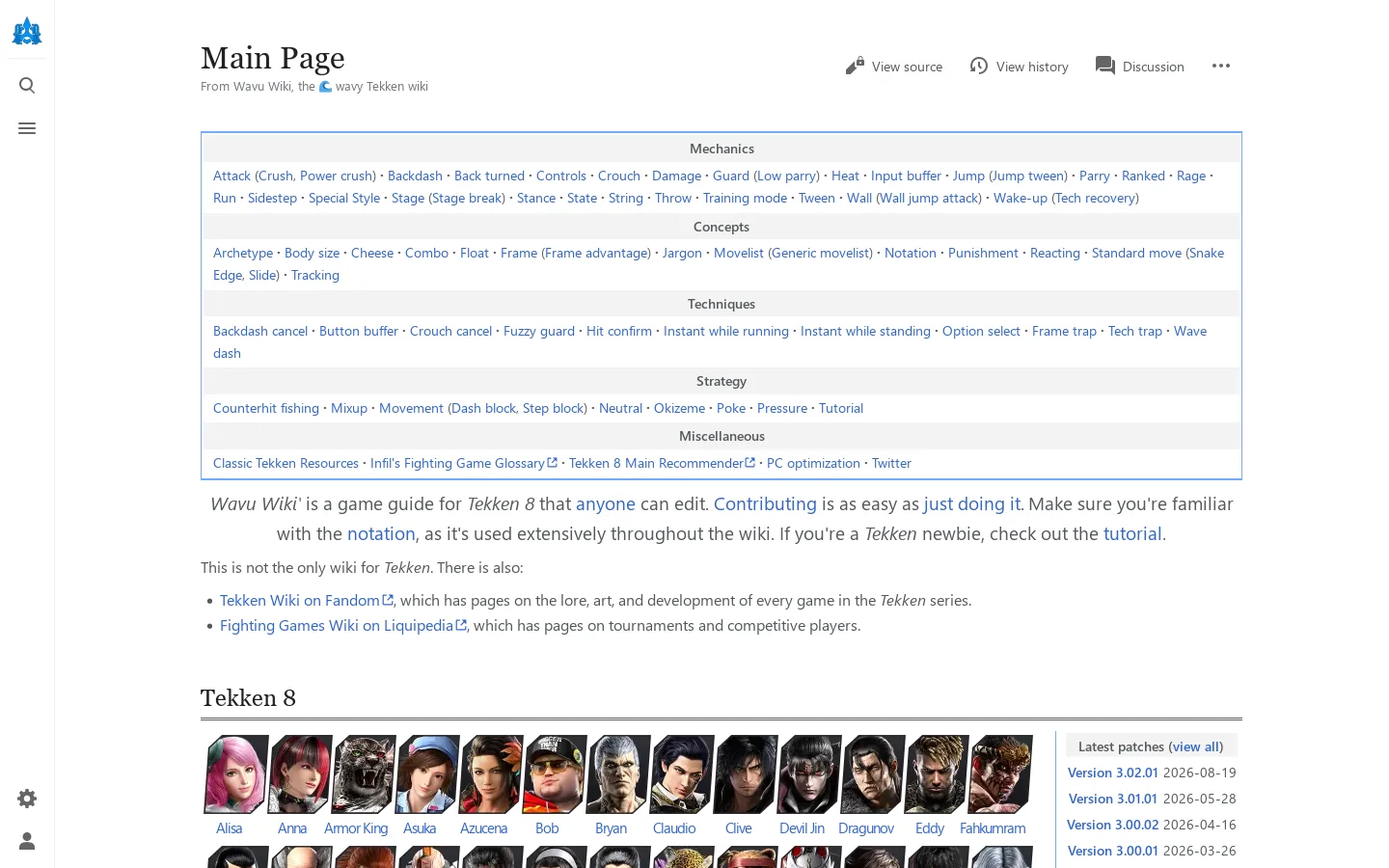
Task: Select Fahkumram character portrait
Action: 999,774
